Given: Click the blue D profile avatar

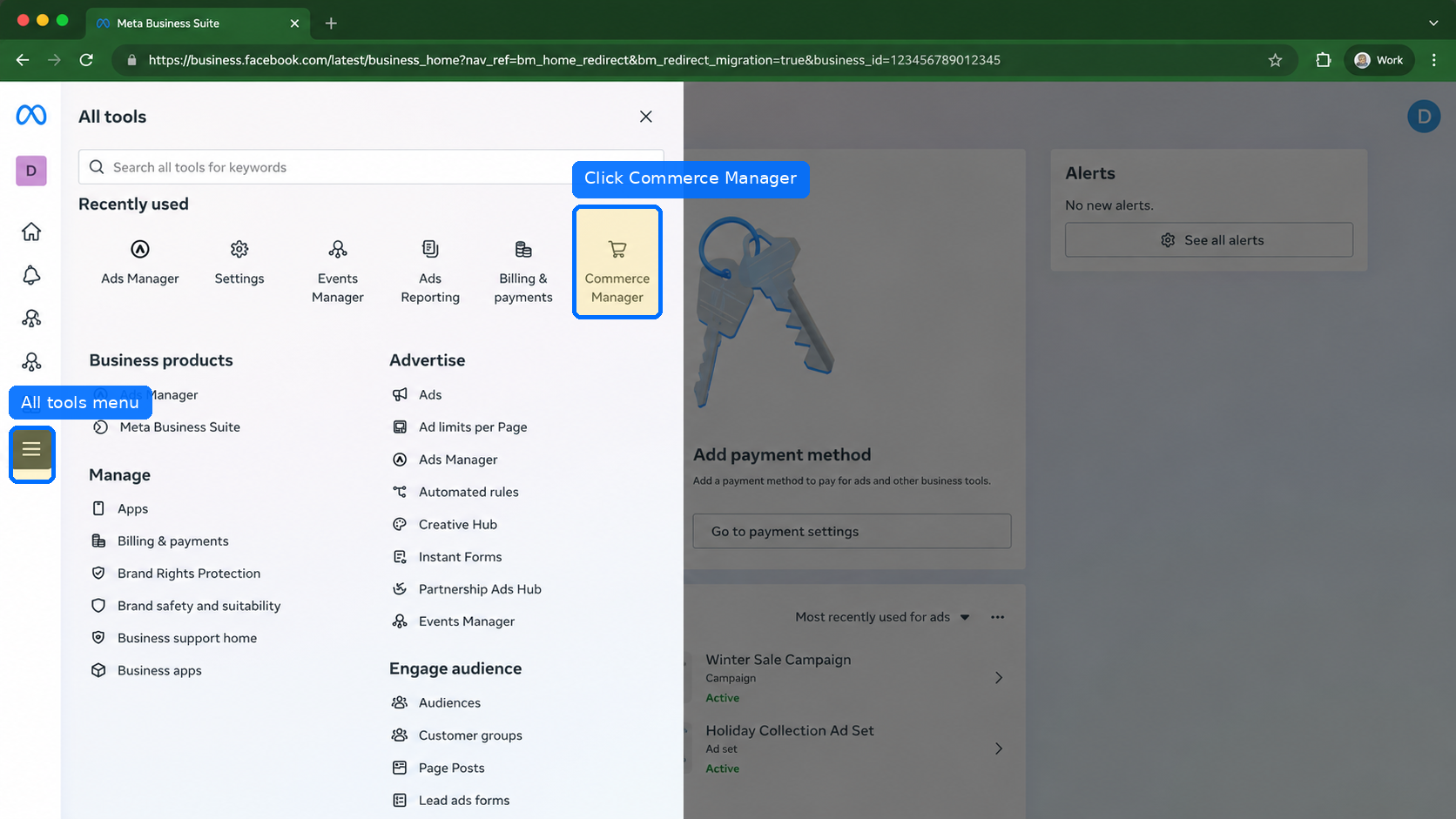Looking at the screenshot, I should pyautogui.click(x=1424, y=117).
